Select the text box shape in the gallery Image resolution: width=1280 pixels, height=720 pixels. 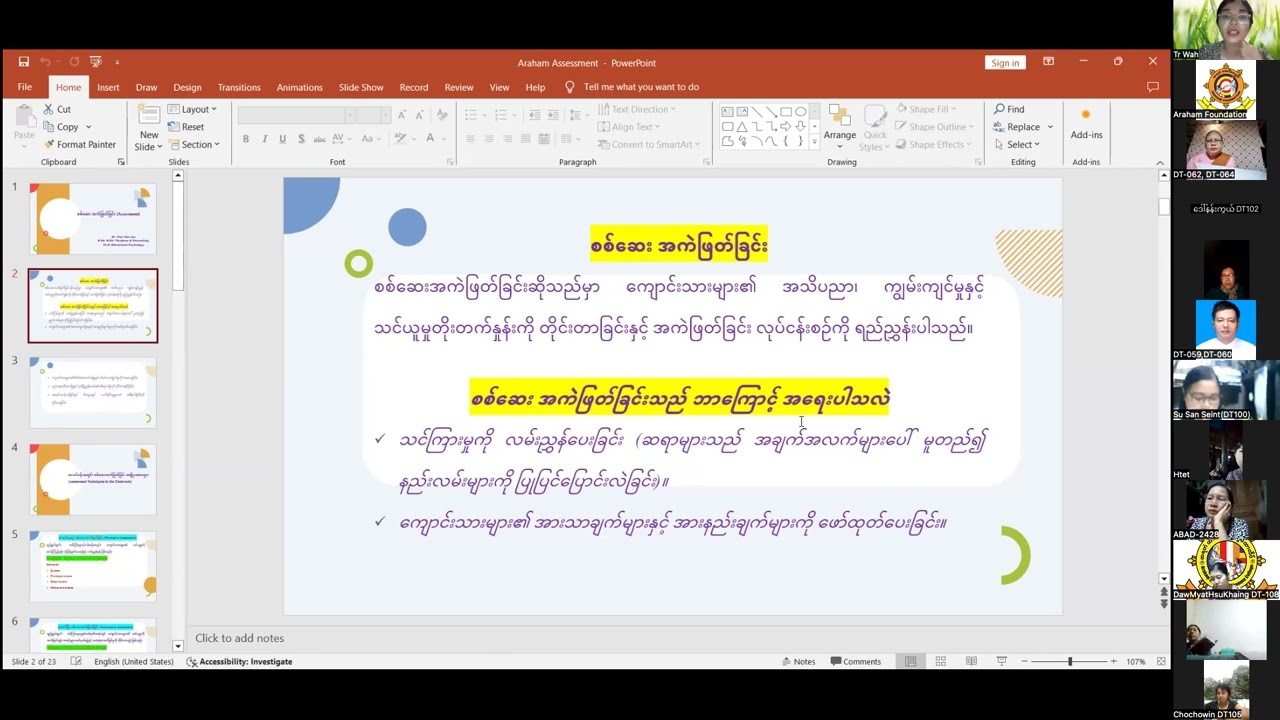pyautogui.click(x=727, y=111)
